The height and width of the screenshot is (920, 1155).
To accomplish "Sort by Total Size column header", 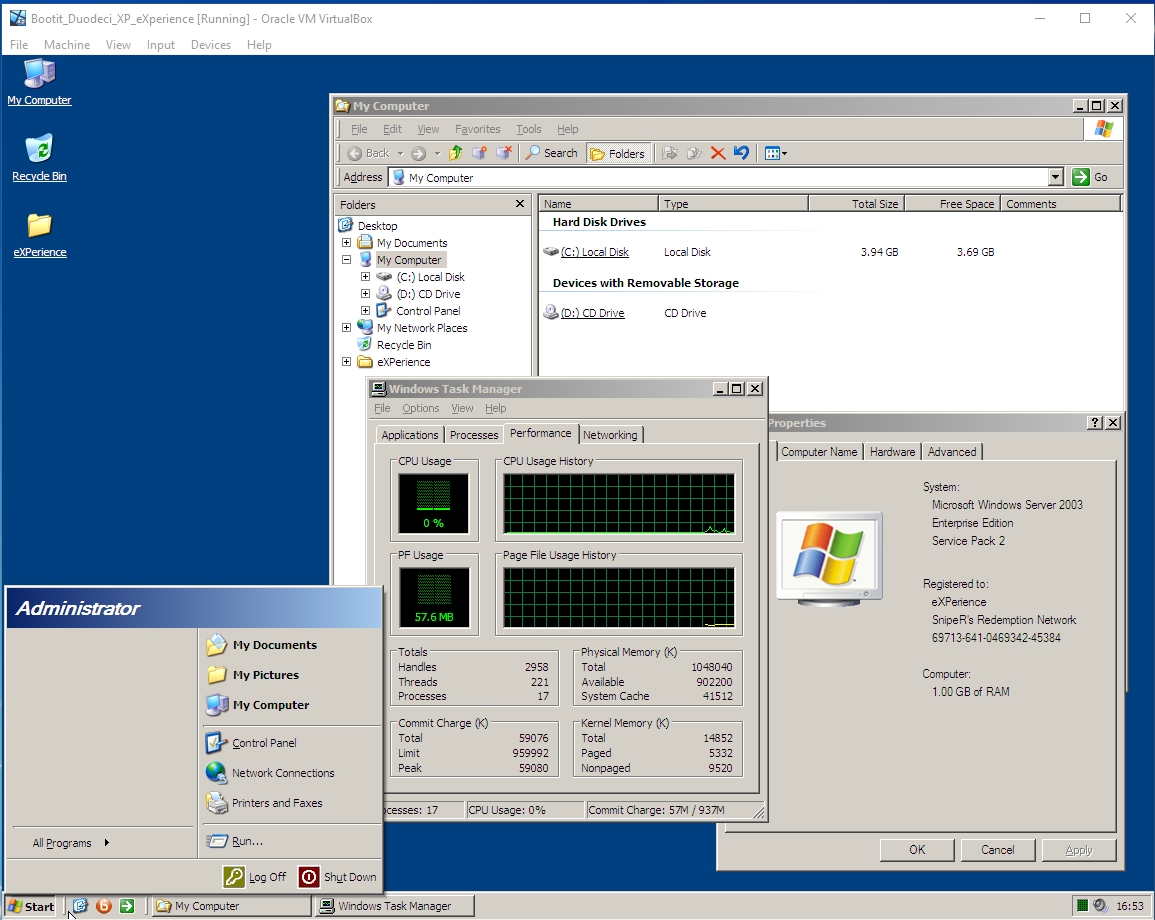I will pyautogui.click(x=856, y=203).
